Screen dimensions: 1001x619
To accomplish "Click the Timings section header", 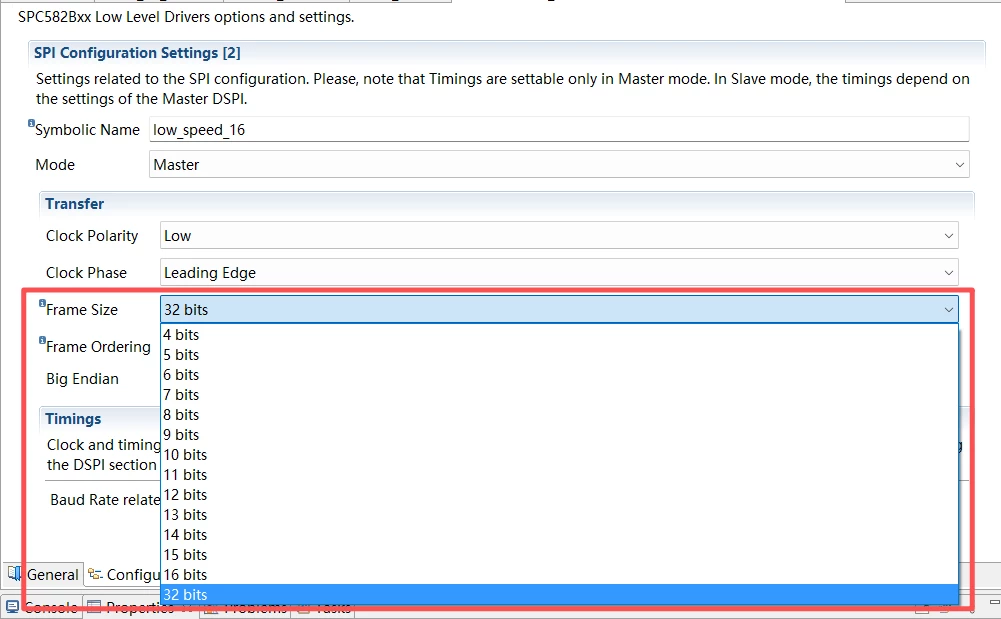I will (x=73, y=419).
